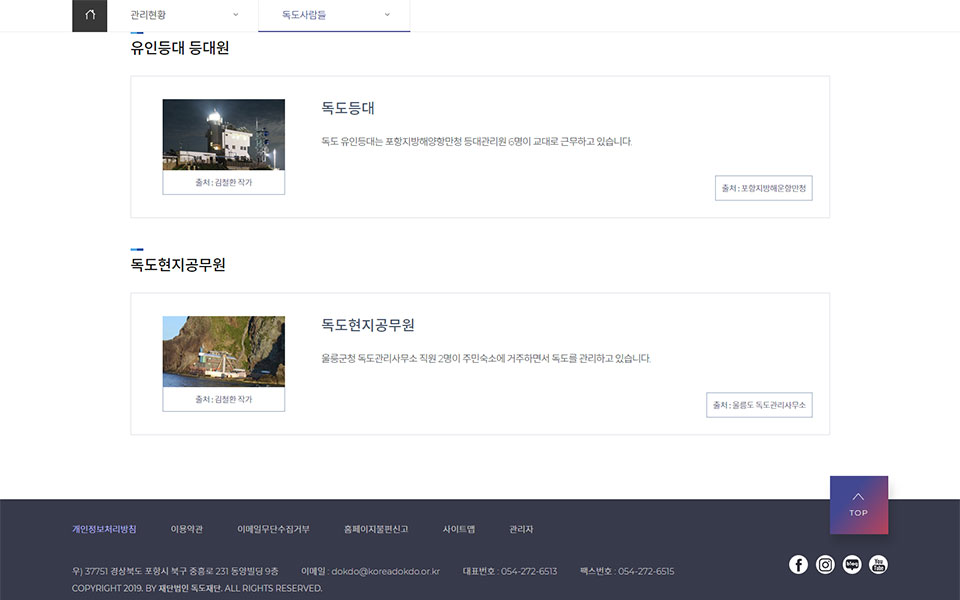Click the dokdo@koreadokdo.or.kr email address
Image resolution: width=960 pixels, height=600 pixels.
tap(385, 571)
